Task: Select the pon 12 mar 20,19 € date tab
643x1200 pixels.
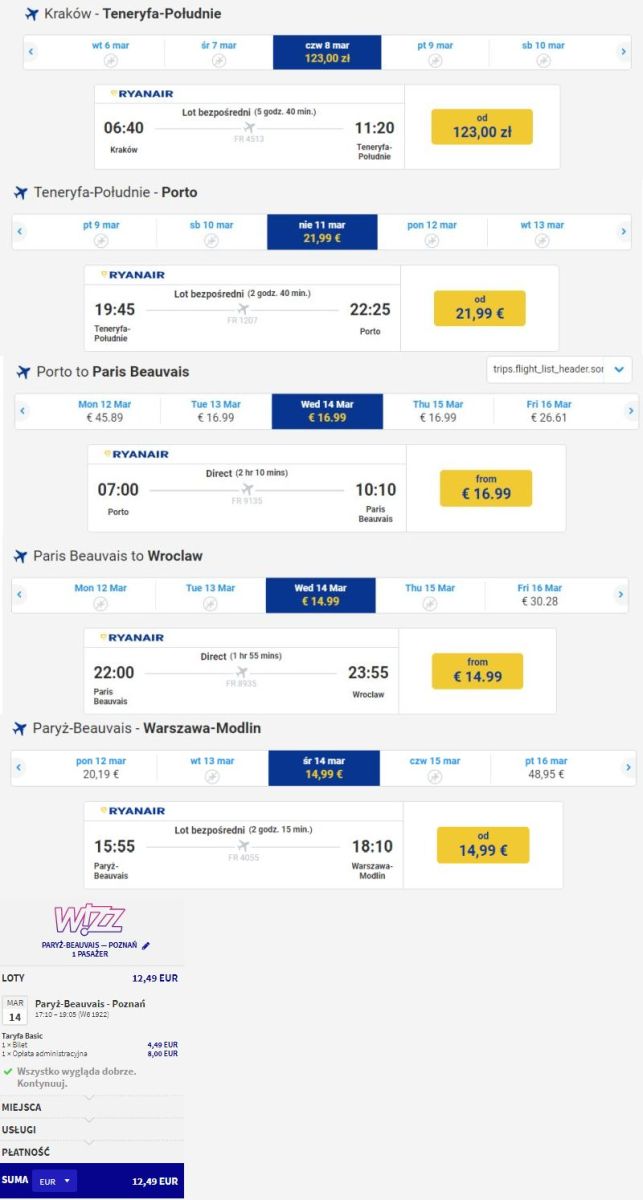Action: 99,768
